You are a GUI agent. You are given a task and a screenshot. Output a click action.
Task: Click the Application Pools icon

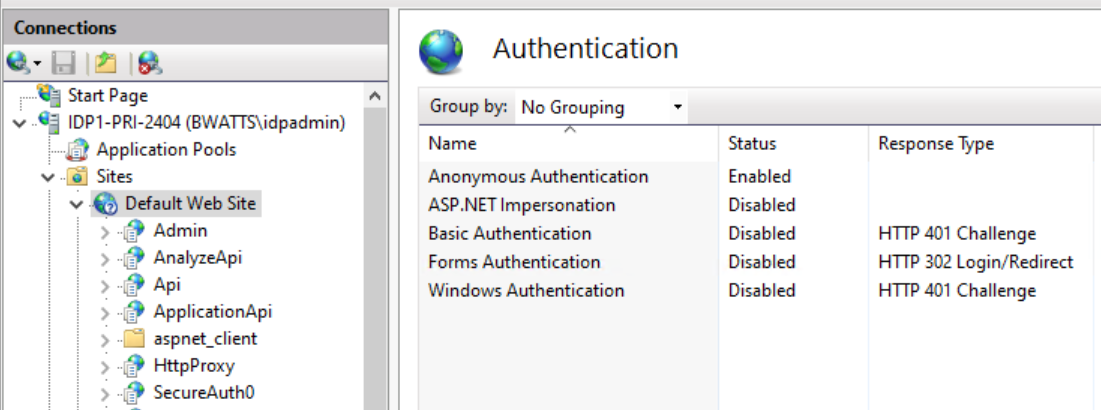77,150
